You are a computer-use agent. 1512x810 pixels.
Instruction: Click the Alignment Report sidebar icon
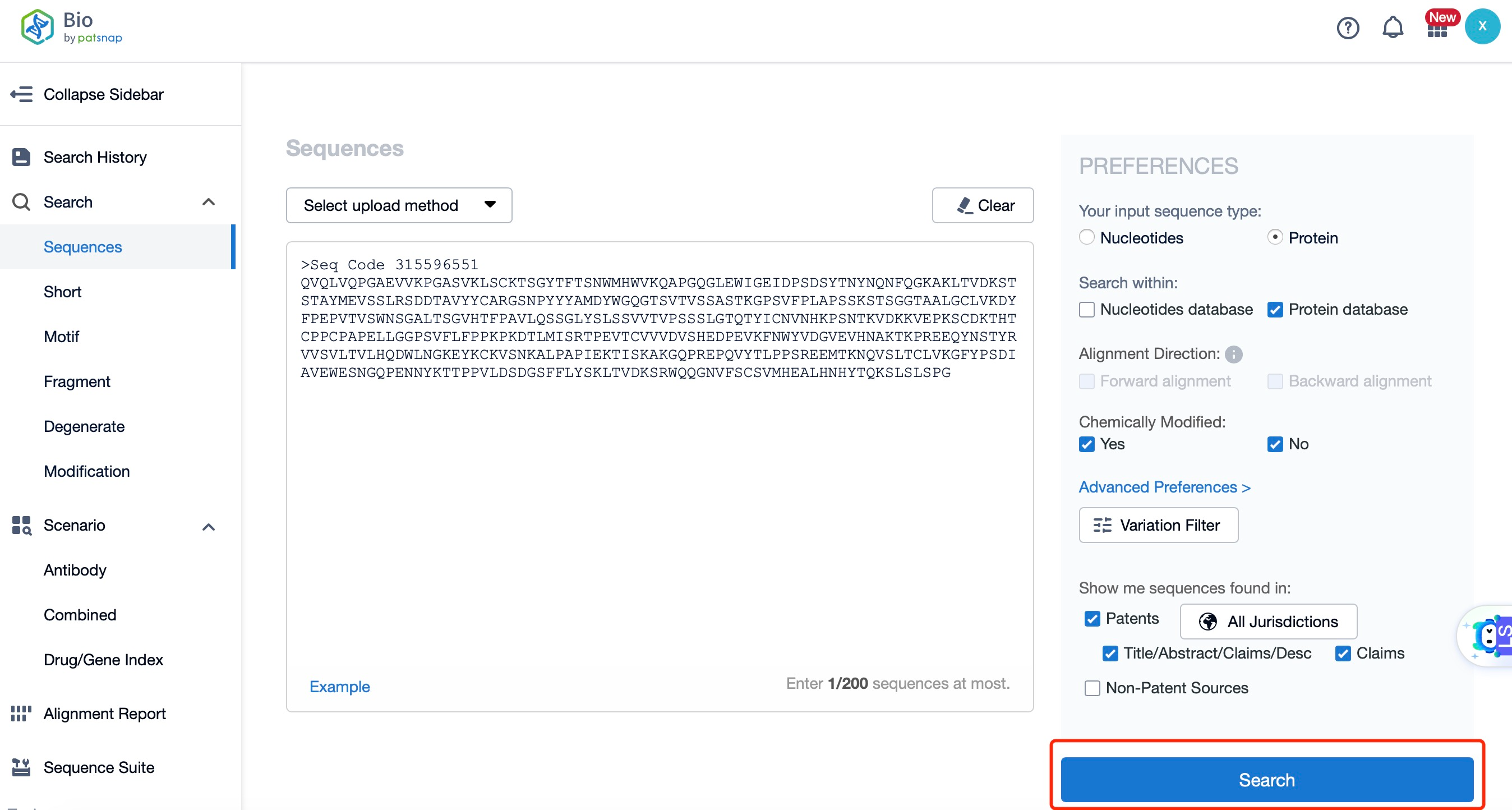22,713
